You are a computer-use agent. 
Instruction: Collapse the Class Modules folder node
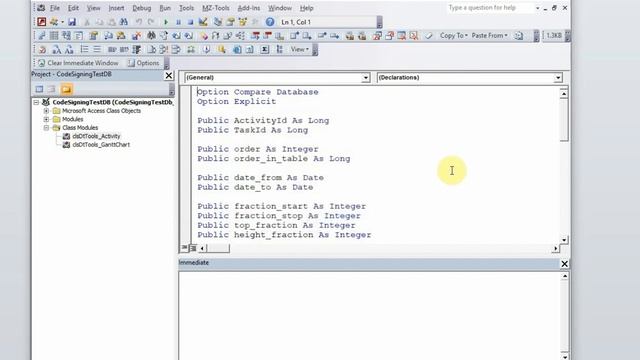[x=46, y=128]
